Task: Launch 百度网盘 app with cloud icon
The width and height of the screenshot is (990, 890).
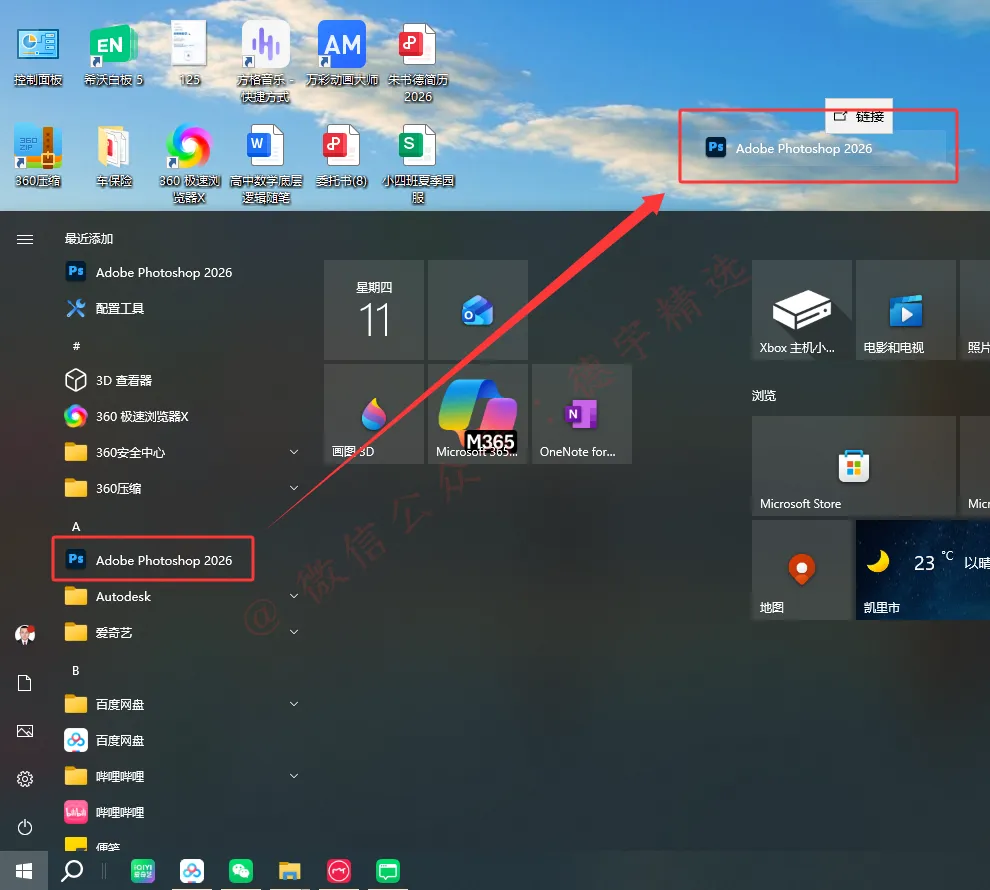Action: pos(180,740)
